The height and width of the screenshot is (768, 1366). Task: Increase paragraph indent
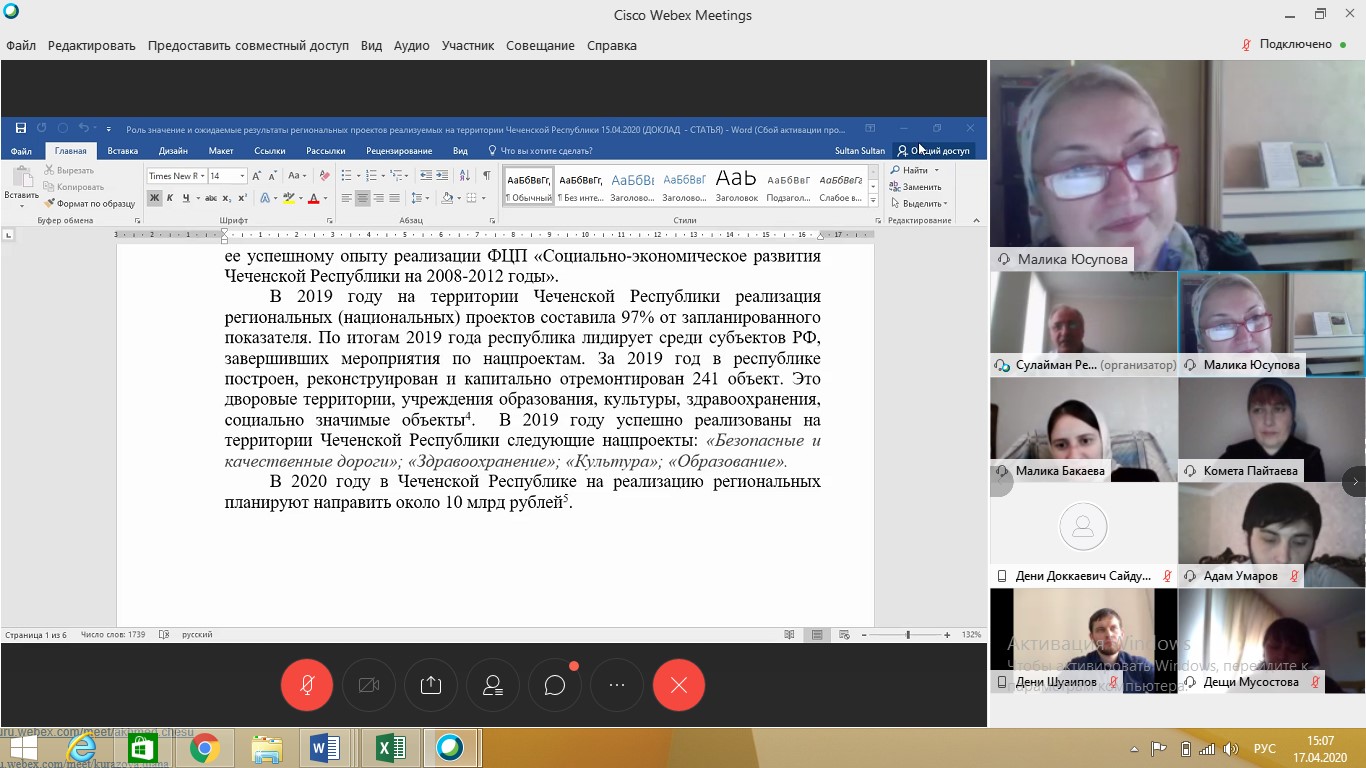coord(442,176)
